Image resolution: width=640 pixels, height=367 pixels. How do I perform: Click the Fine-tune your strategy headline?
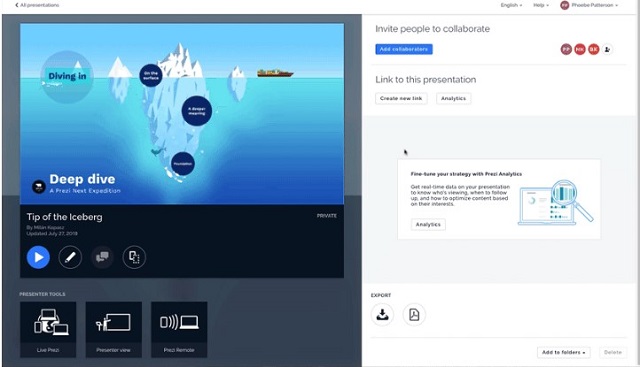click(466, 174)
